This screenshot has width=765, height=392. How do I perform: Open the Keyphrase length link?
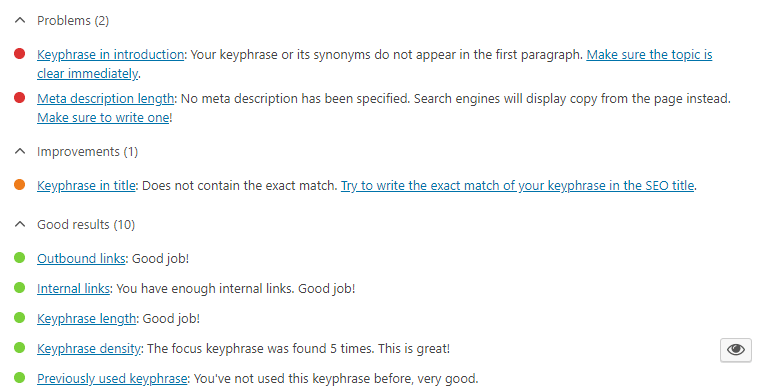pyautogui.click(x=86, y=319)
